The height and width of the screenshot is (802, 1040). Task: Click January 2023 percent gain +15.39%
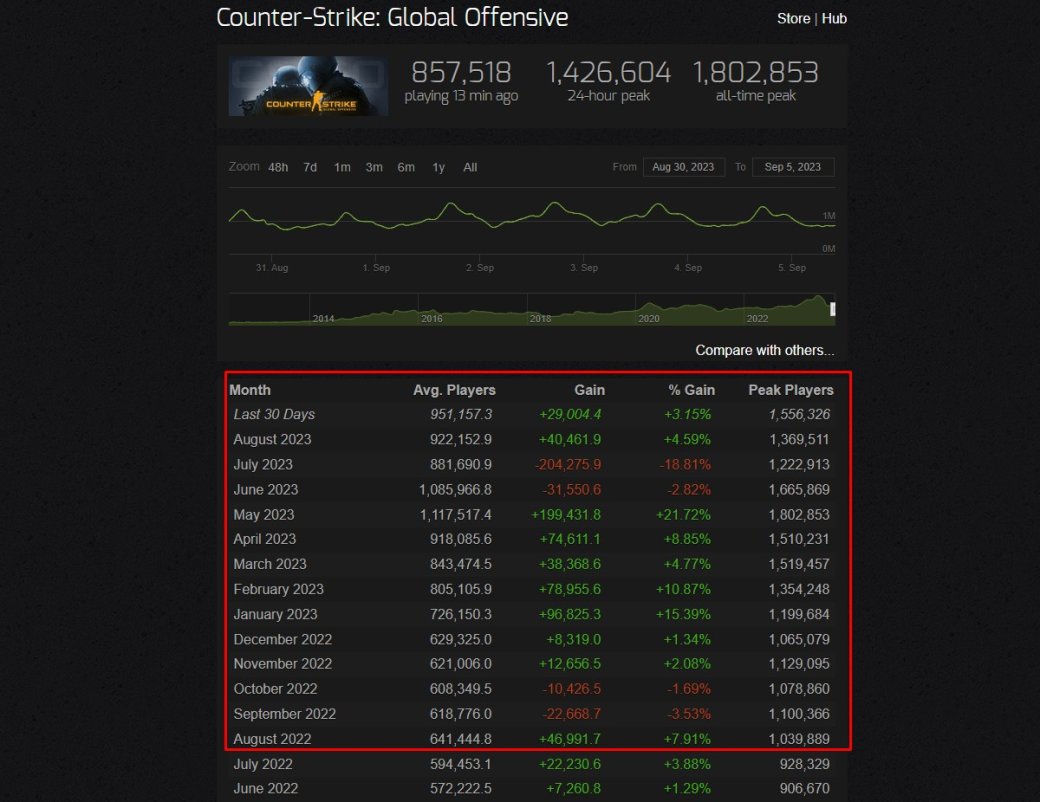[x=683, y=614]
